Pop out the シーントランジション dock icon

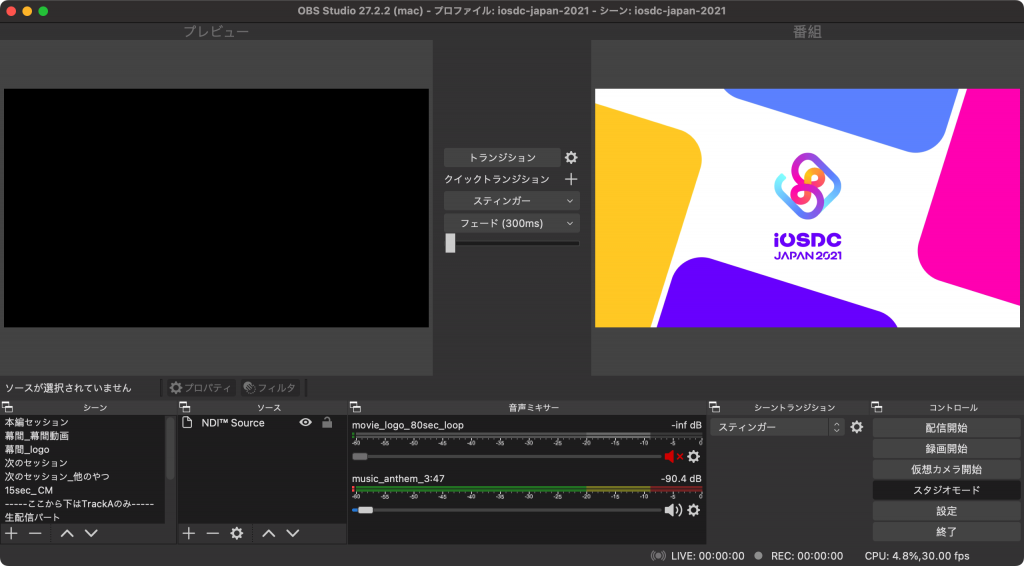tap(714, 407)
